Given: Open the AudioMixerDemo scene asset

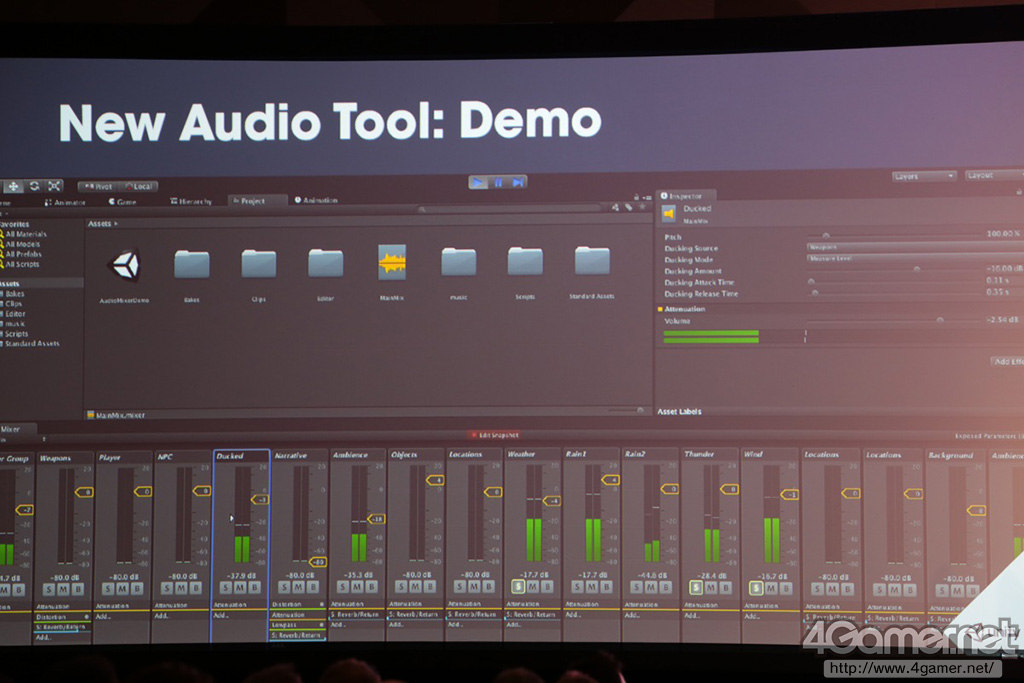Looking at the screenshot, I should pyautogui.click(x=125, y=266).
